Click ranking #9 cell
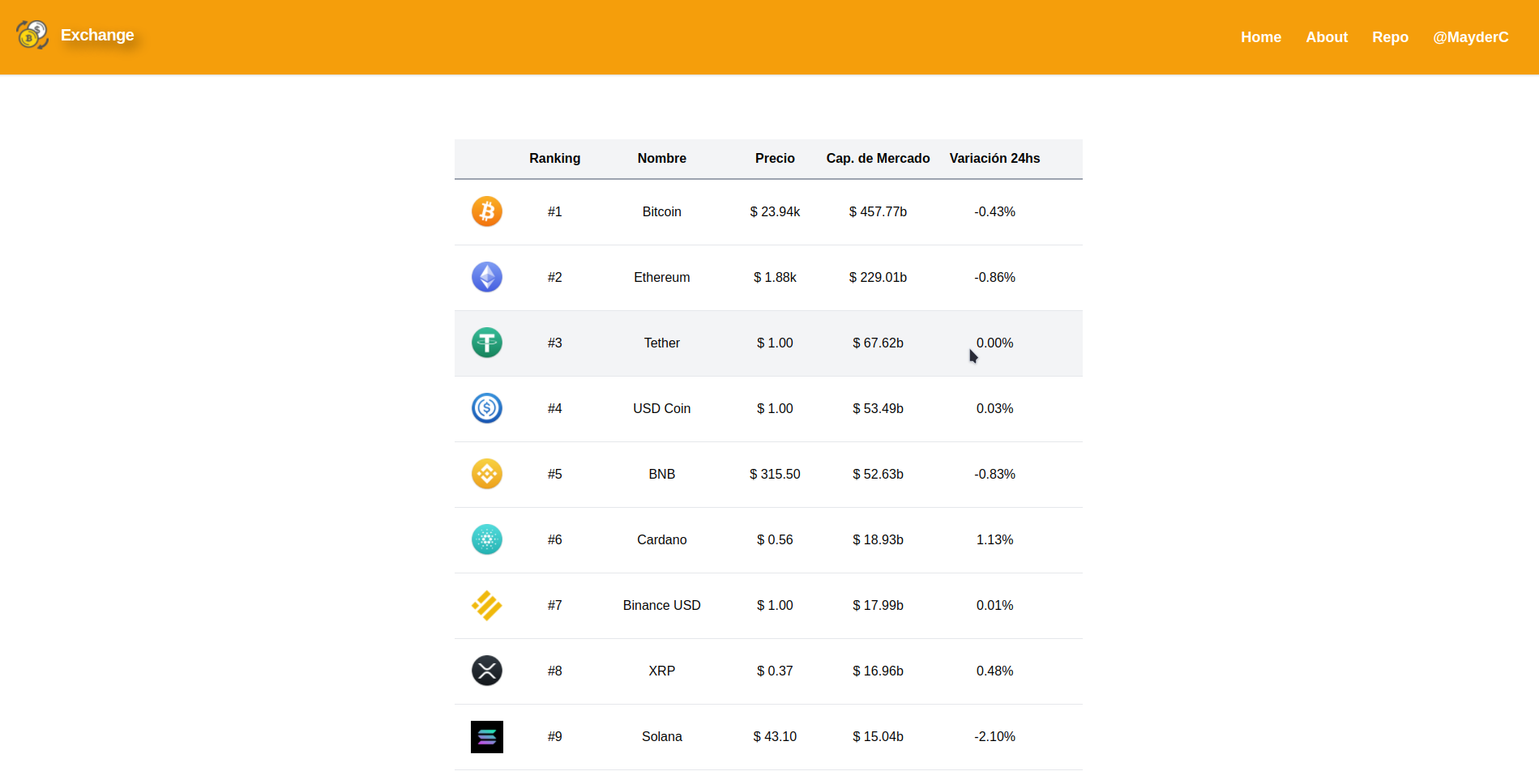 [x=555, y=736]
